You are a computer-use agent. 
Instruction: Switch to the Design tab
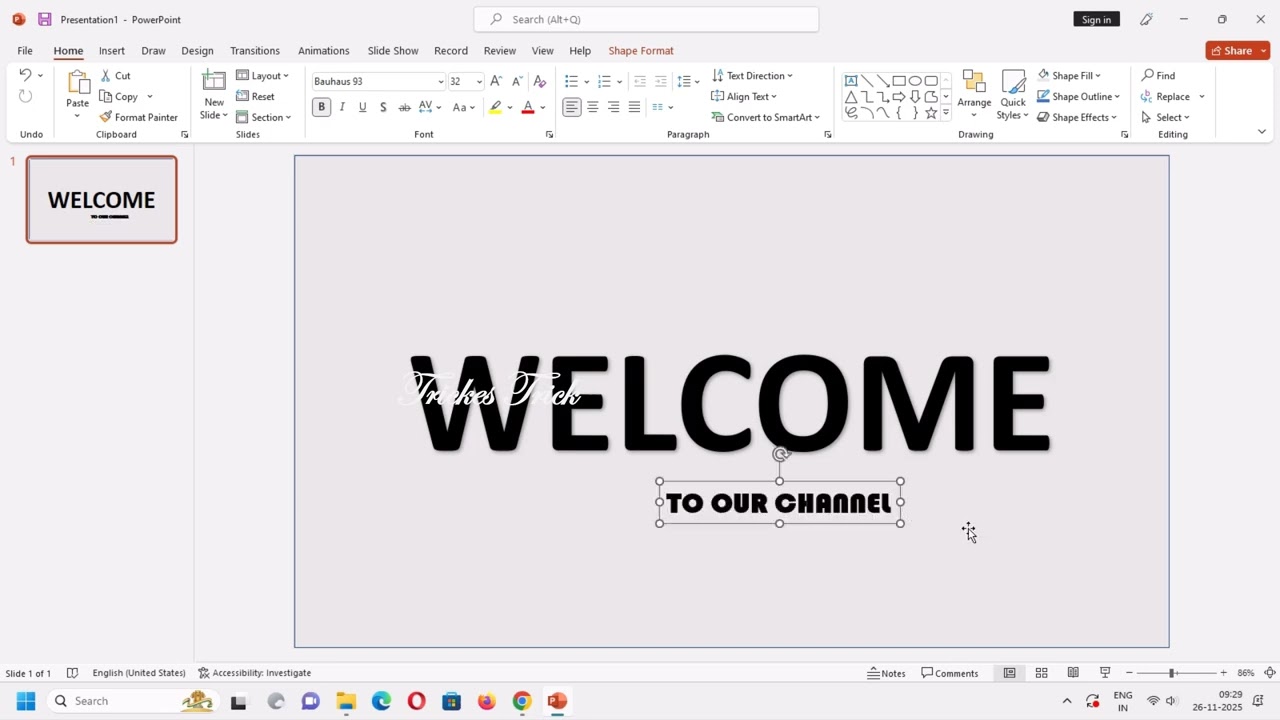point(197,50)
